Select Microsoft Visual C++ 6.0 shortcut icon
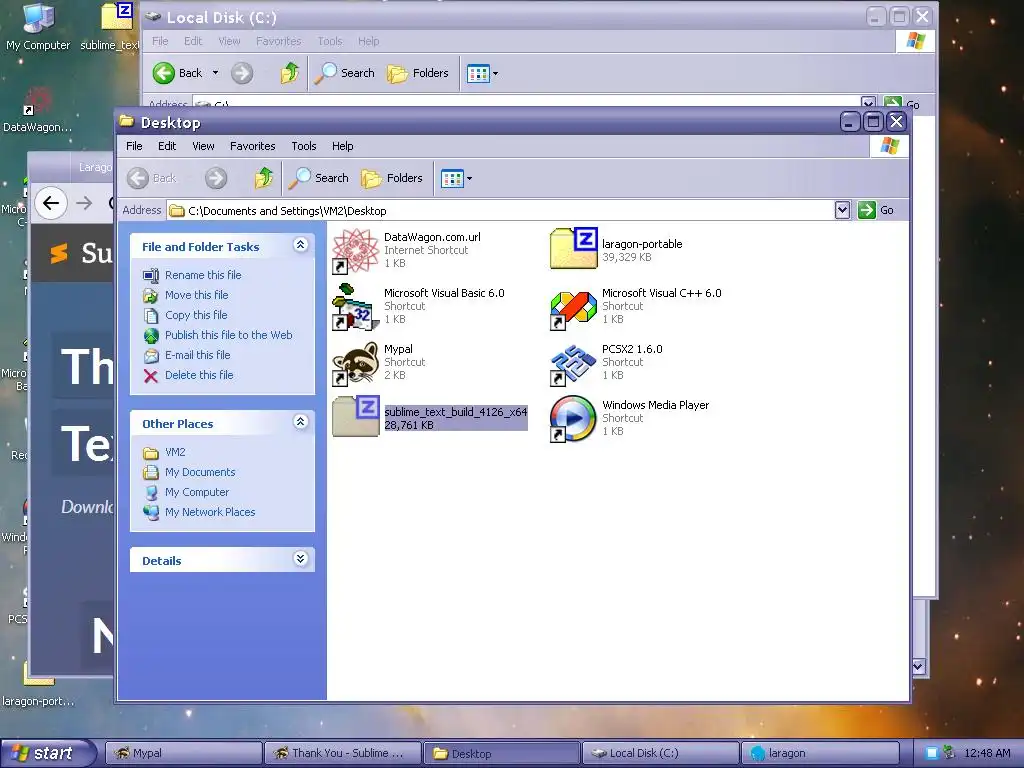 coord(573,307)
